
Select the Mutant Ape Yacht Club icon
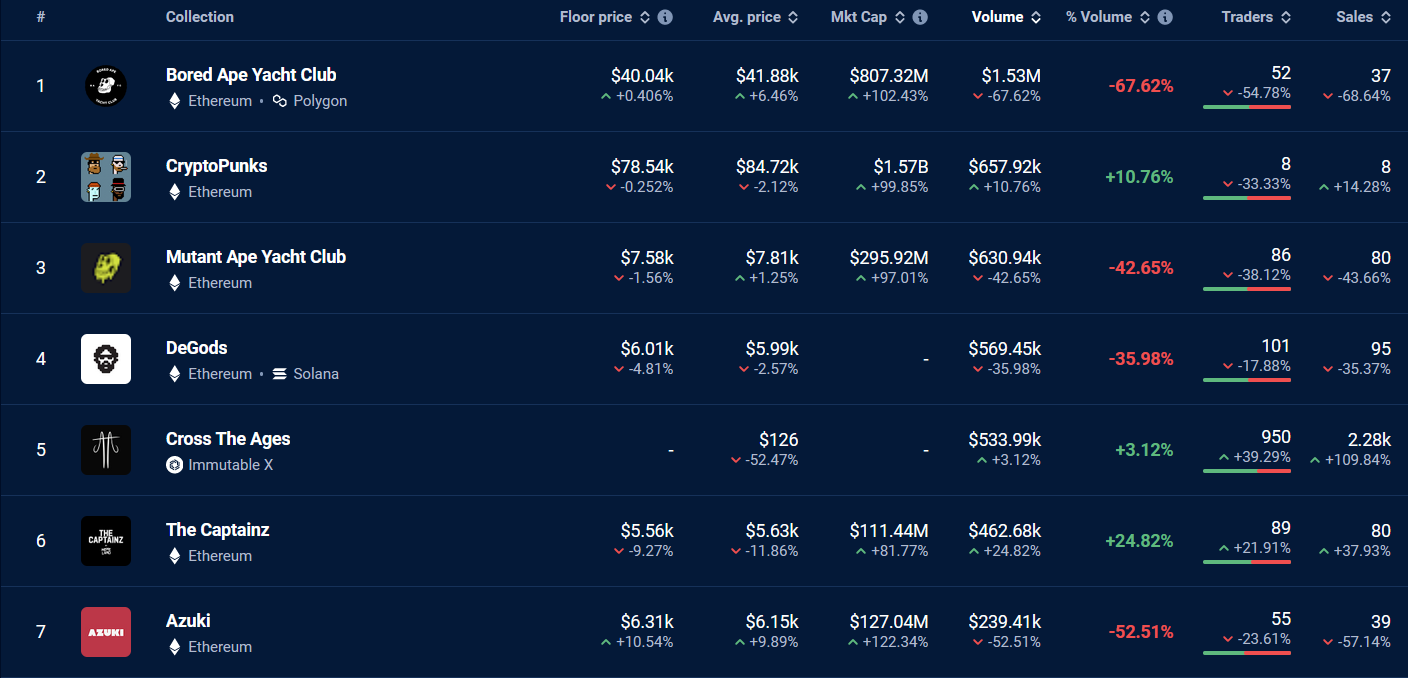click(x=106, y=268)
